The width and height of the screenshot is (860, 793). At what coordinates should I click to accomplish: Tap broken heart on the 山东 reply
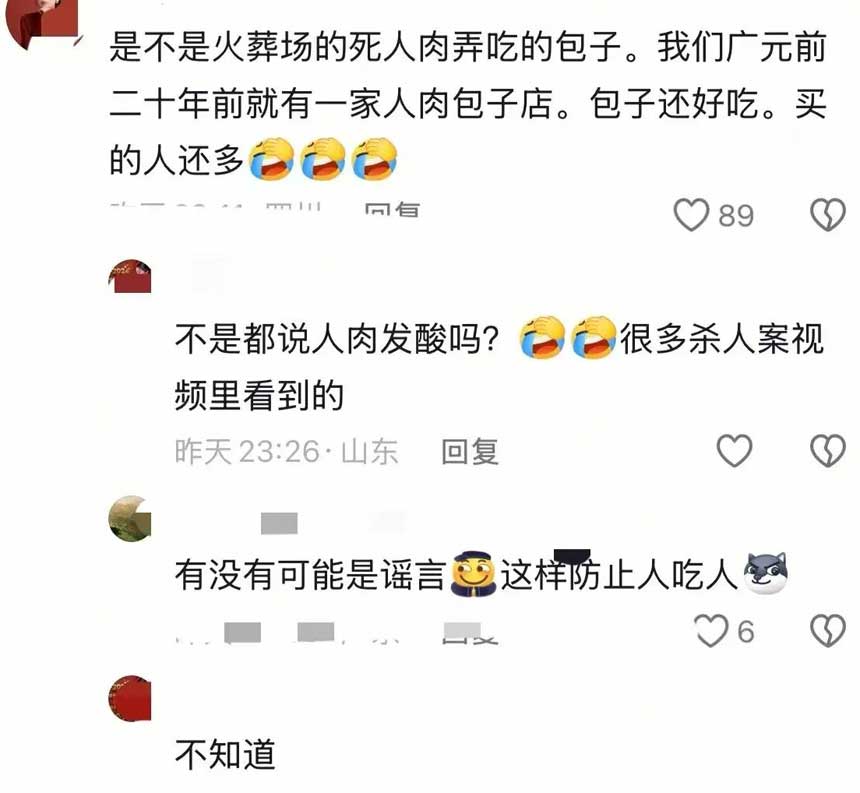(828, 451)
